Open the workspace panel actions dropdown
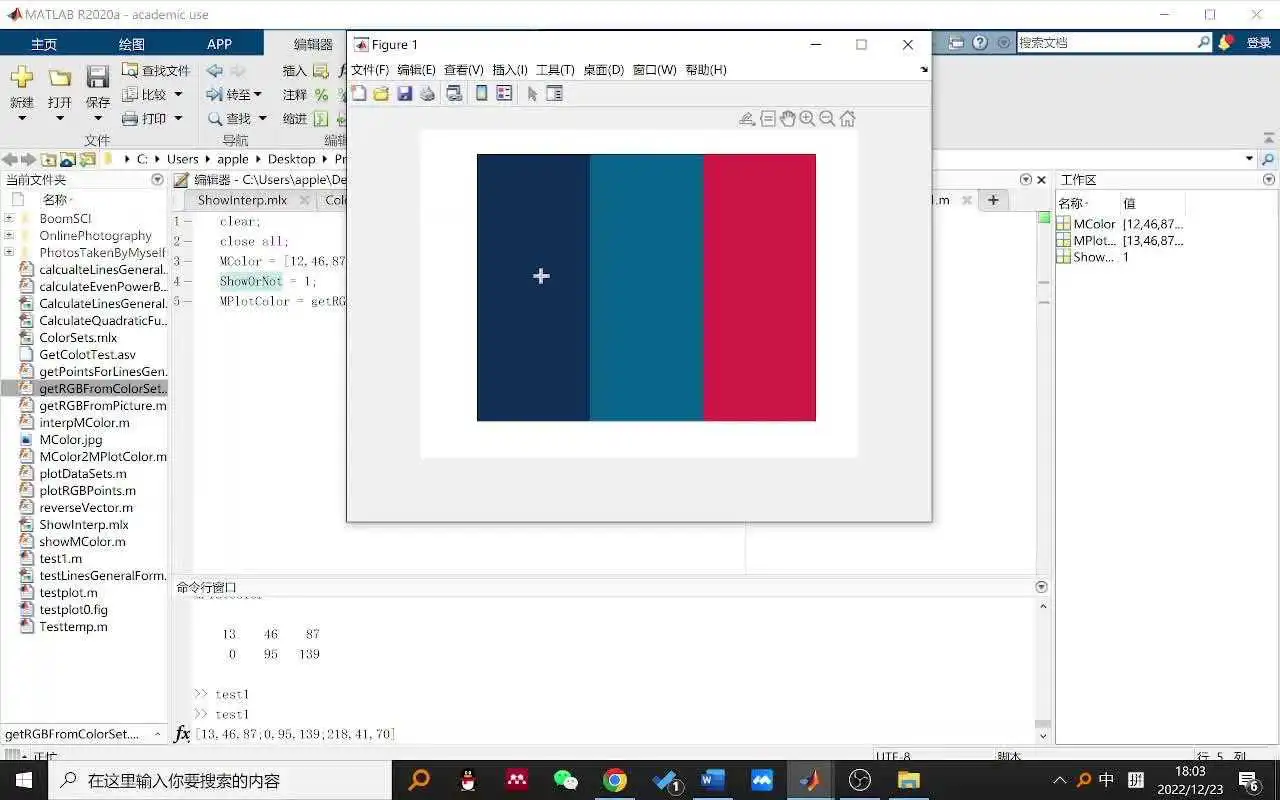This screenshot has width=1280, height=800. pyautogui.click(x=1269, y=180)
